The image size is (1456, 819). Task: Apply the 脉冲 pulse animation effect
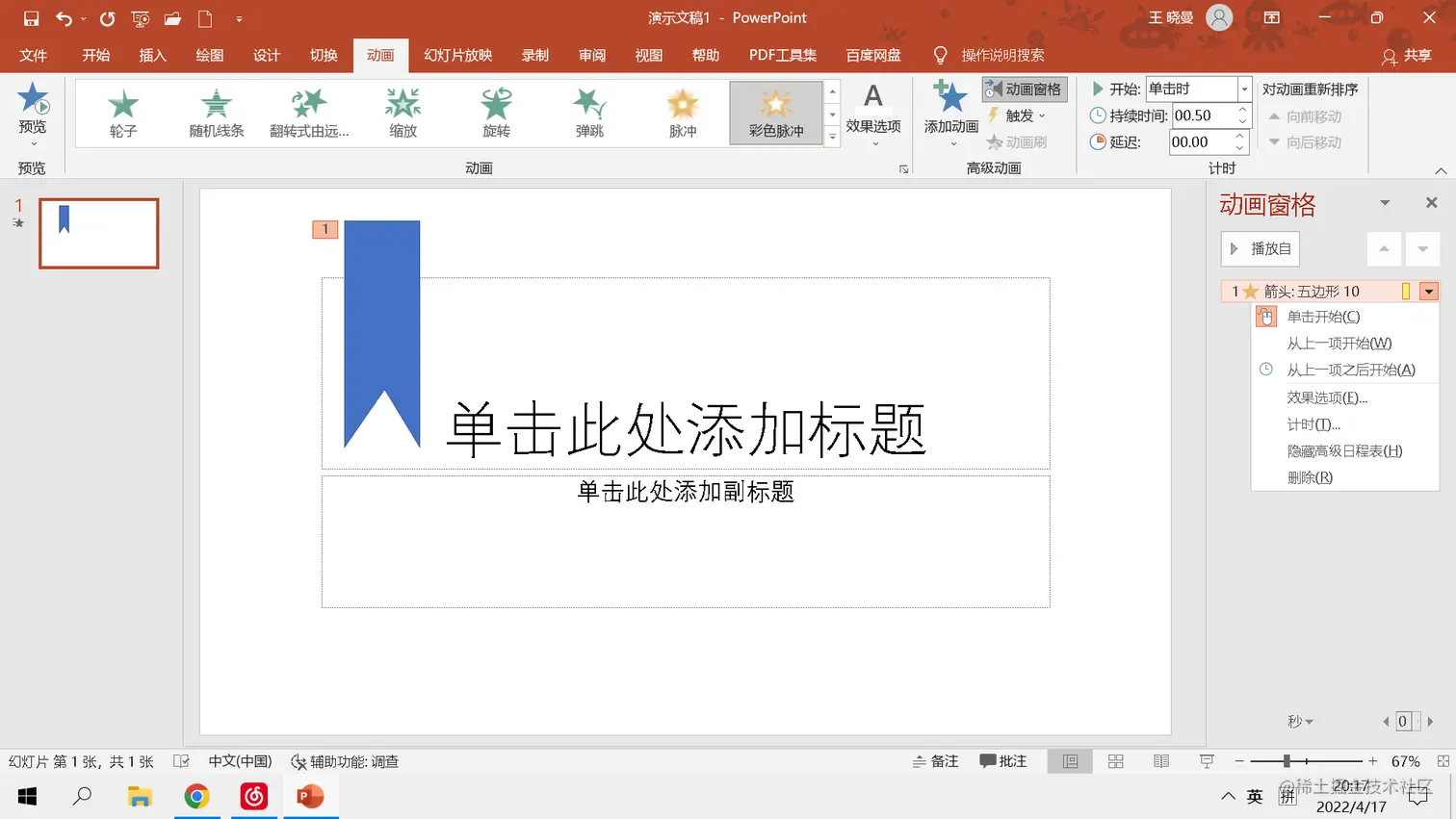pos(683,114)
